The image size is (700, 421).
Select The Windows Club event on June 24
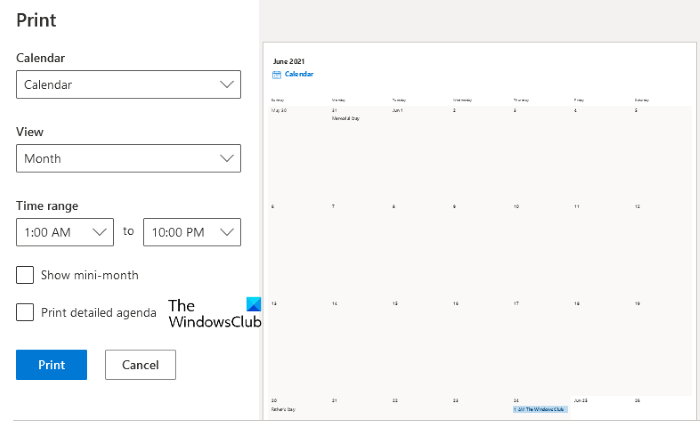pos(540,409)
